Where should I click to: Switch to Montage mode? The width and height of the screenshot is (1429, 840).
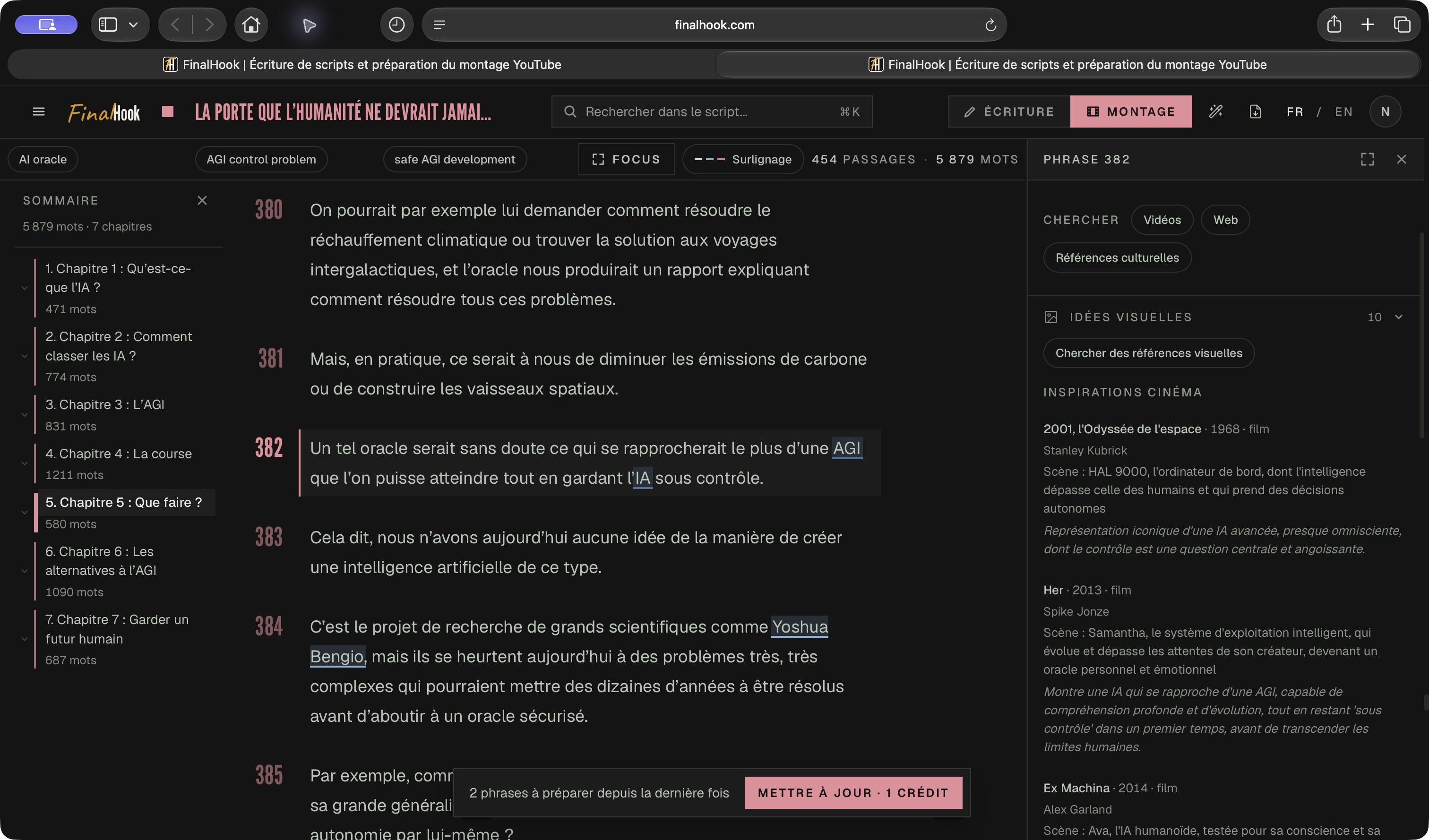click(1131, 111)
